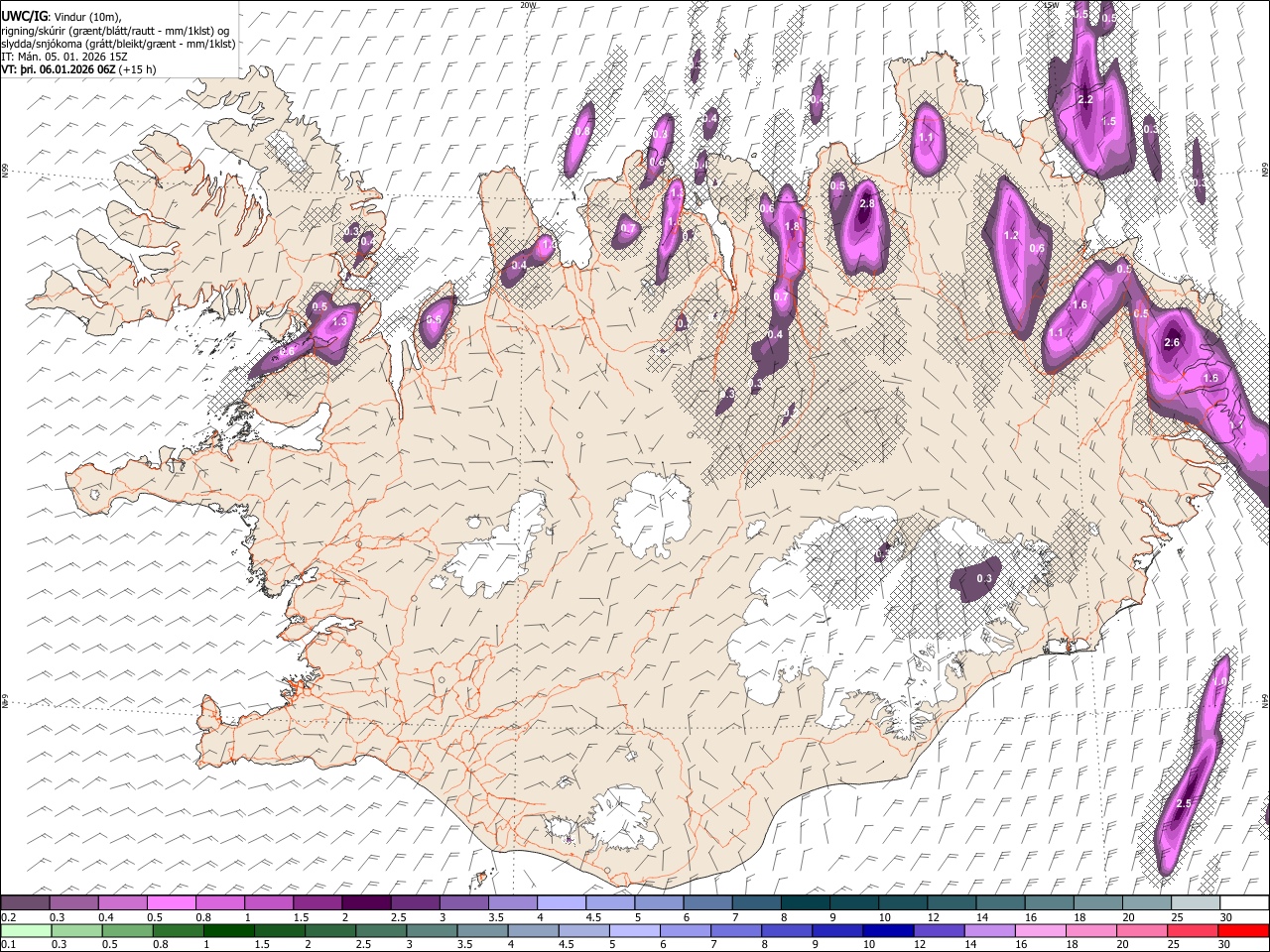Click the bright pink swatch between 0.5 and 0.8
1270x952 pixels.
tap(172, 903)
